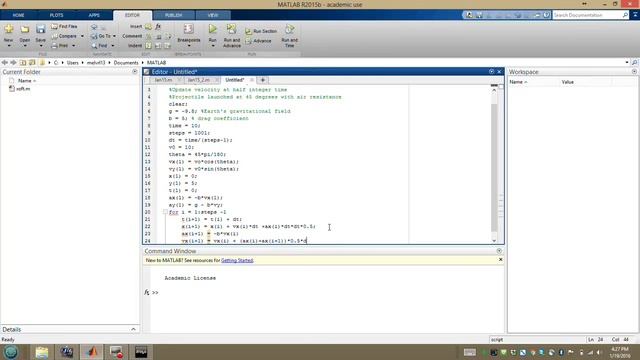Viewport: 640px width, 360px height.
Task: Open the Getting Started link
Action: tap(237, 260)
